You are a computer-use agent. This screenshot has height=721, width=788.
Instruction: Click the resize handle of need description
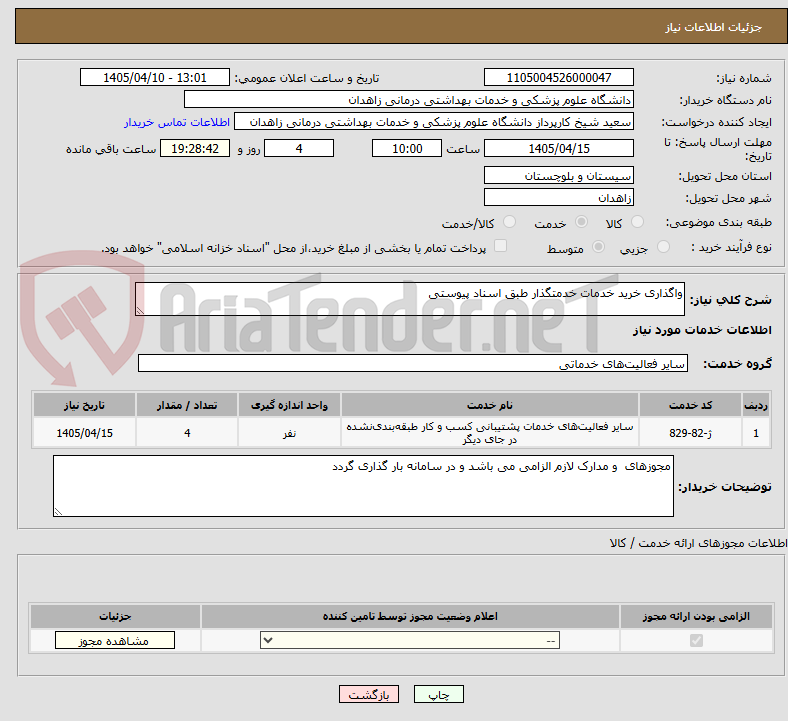pyautogui.click(x=140, y=311)
